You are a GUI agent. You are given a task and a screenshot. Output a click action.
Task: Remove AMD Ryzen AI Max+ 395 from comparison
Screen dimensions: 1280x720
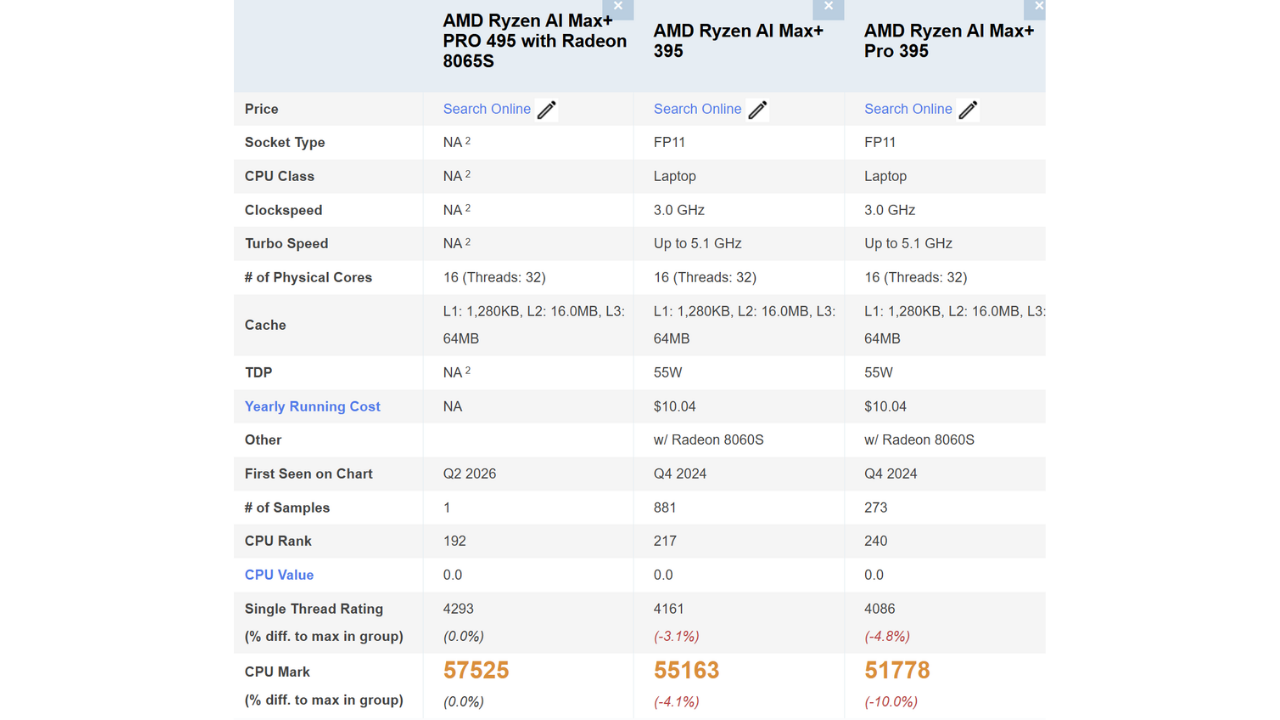[828, 8]
